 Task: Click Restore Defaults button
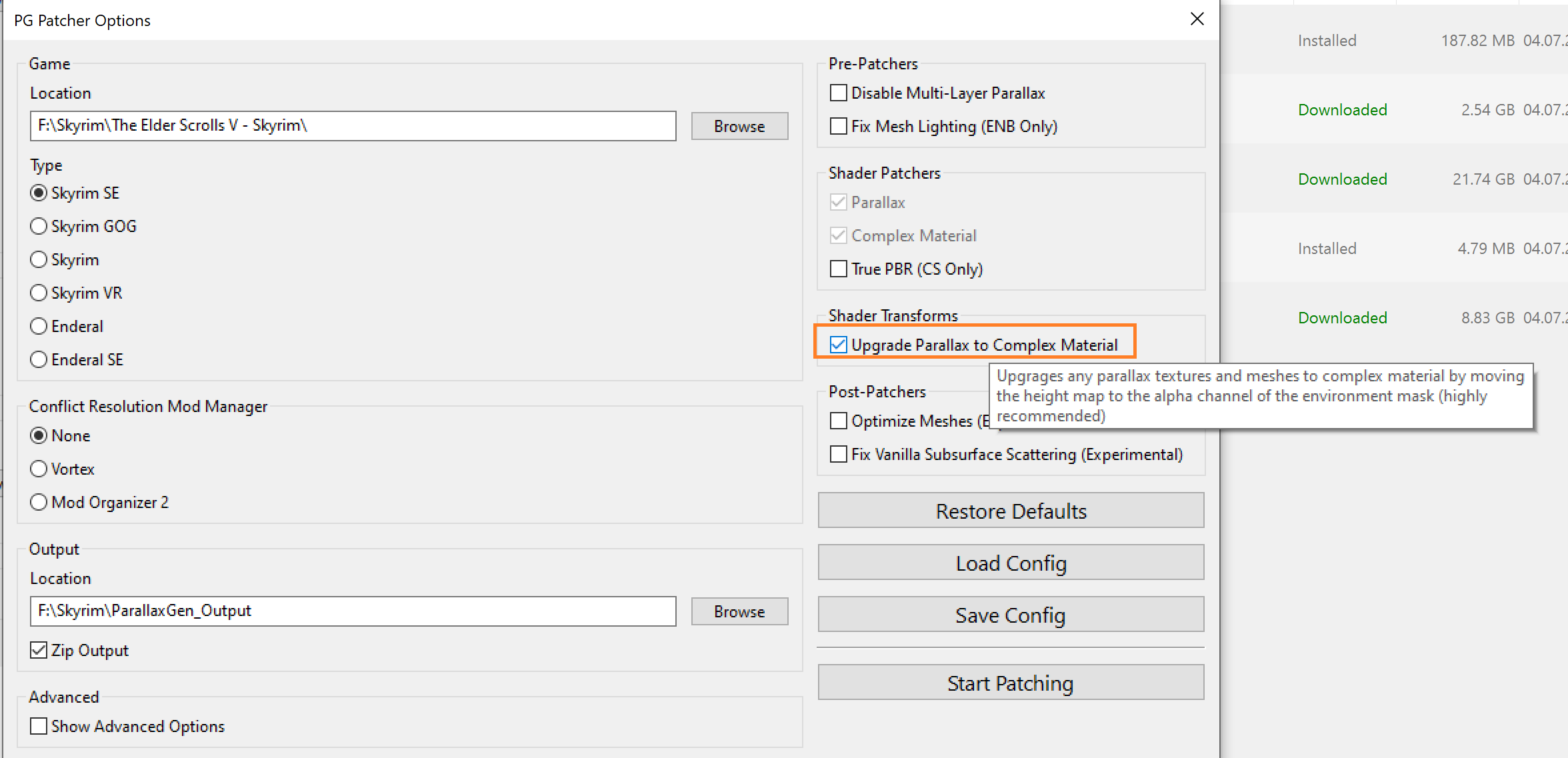(x=1010, y=511)
